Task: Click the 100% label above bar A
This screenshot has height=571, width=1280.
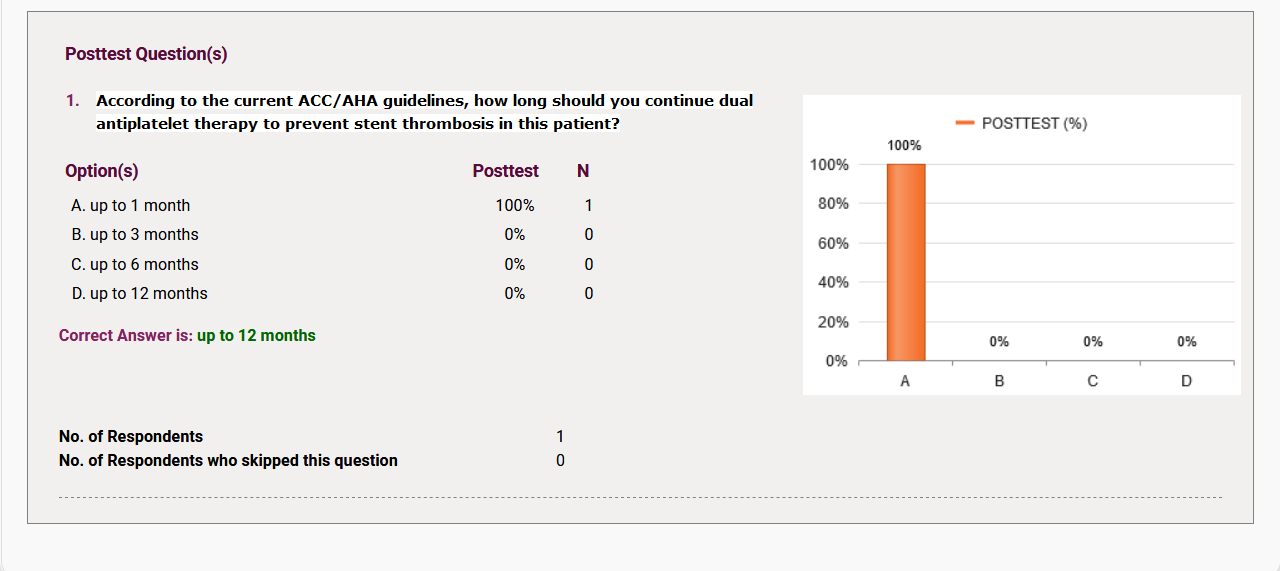Action: point(905,146)
